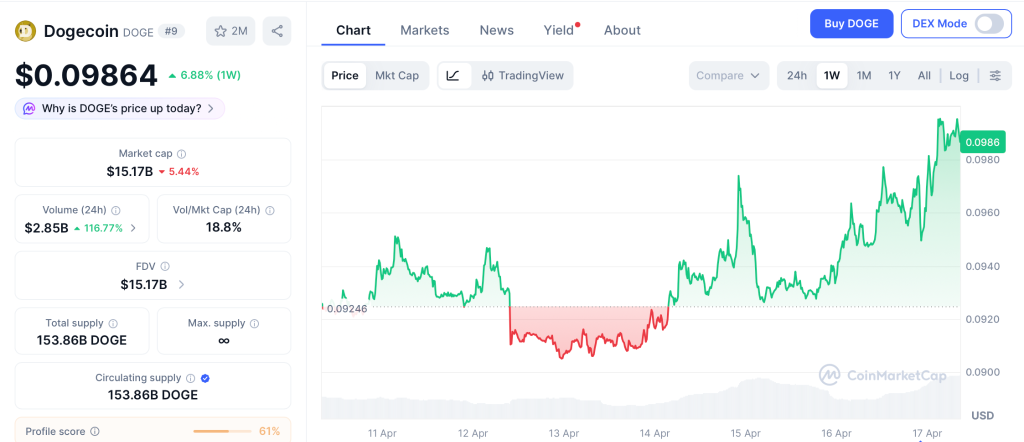Click the share icon next to Dogecoin
The width and height of the screenshot is (1024, 442).
pos(277,31)
